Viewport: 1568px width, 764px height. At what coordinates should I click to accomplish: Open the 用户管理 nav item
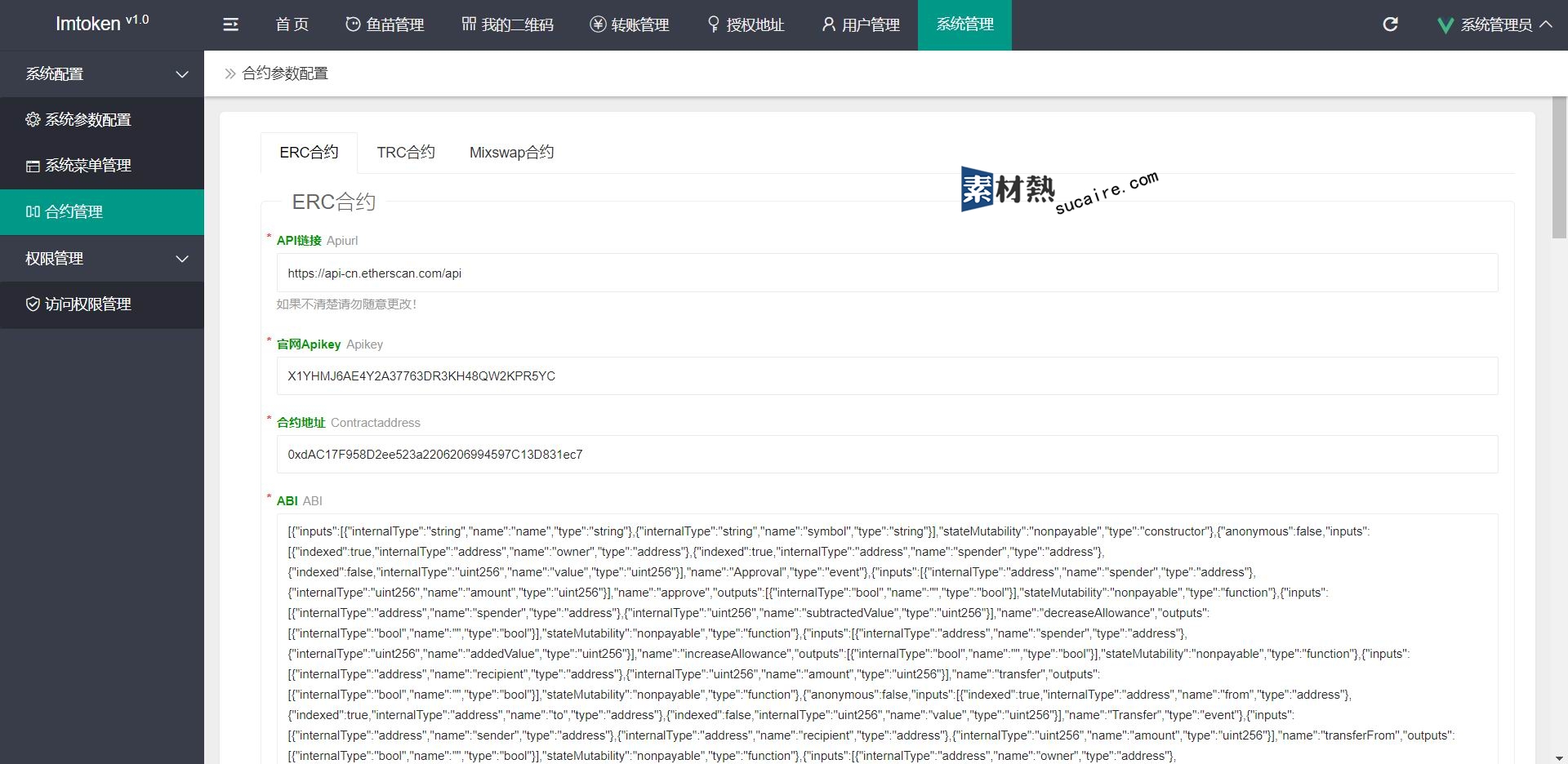(x=861, y=24)
